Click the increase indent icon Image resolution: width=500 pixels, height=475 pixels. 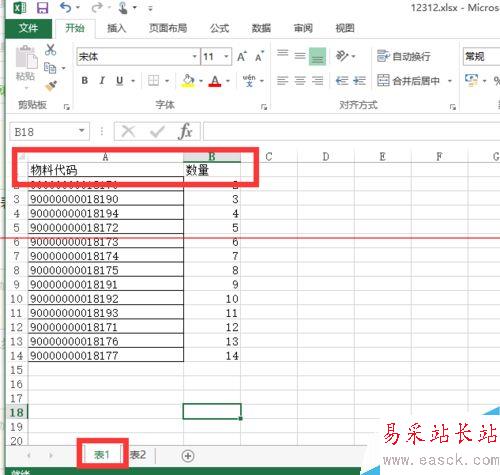click(x=359, y=81)
